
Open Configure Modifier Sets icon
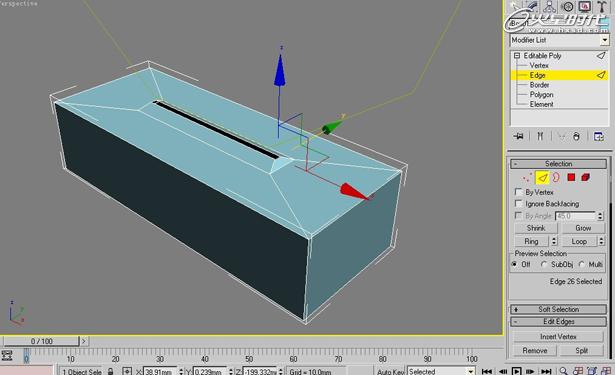click(x=599, y=136)
